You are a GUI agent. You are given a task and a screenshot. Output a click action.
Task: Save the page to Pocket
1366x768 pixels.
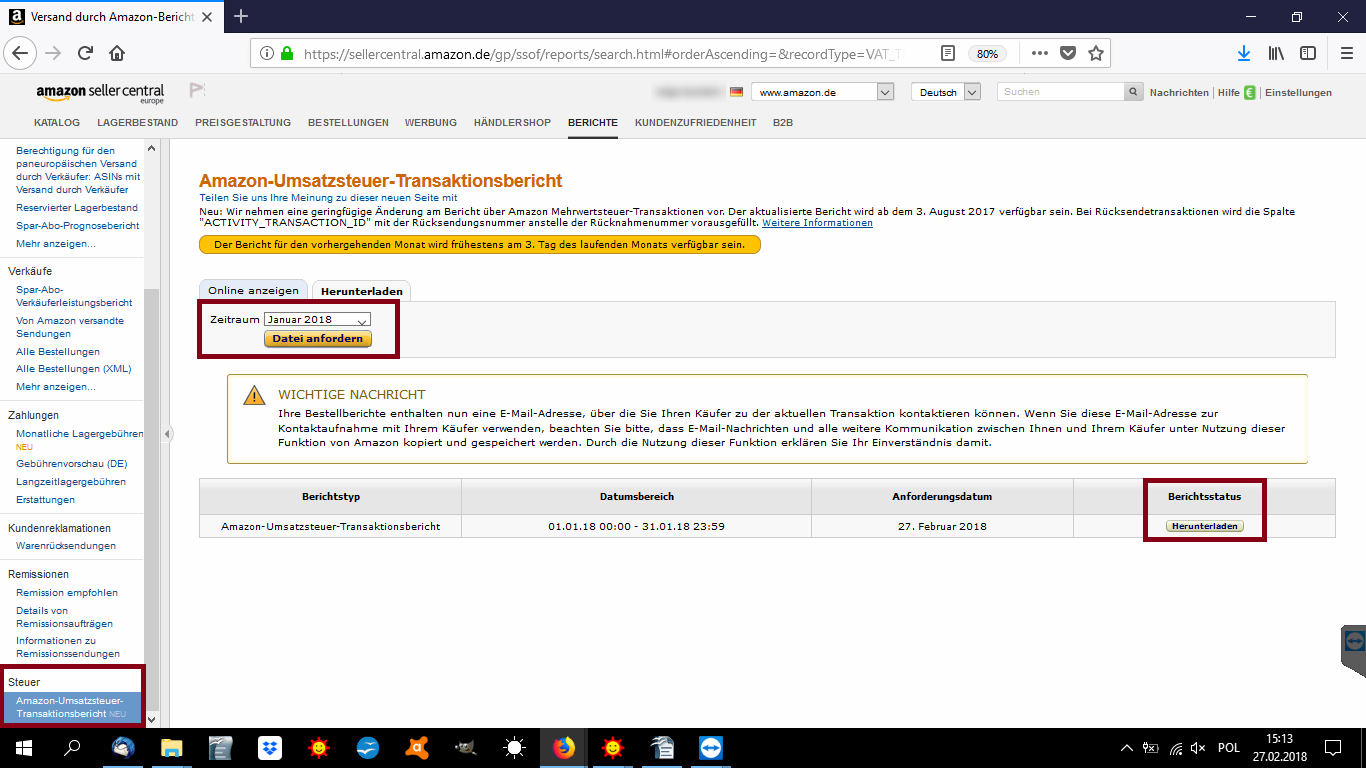point(1068,53)
